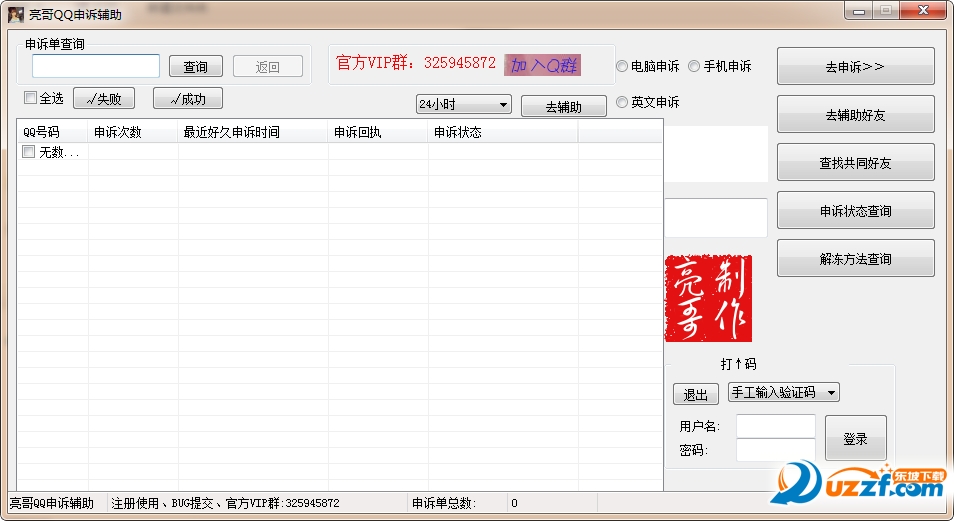Click the 官方VIP群: 325945872 red text
The height and width of the screenshot is (521, 954).
[x=416, y=63]
